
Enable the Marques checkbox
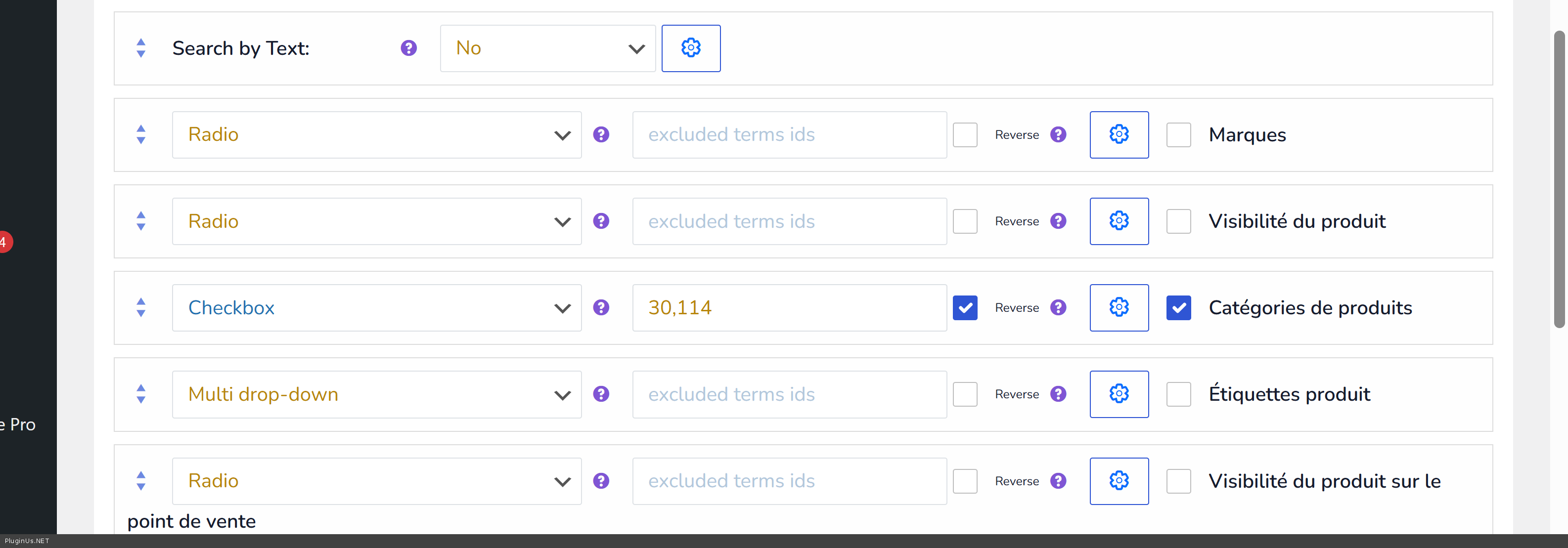coord(1178,134)
